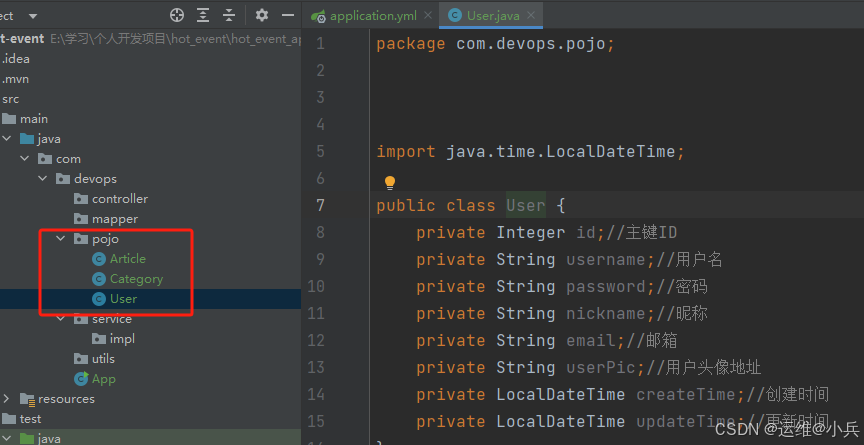
Task: Select the src folder
Action: pos(10,99)
